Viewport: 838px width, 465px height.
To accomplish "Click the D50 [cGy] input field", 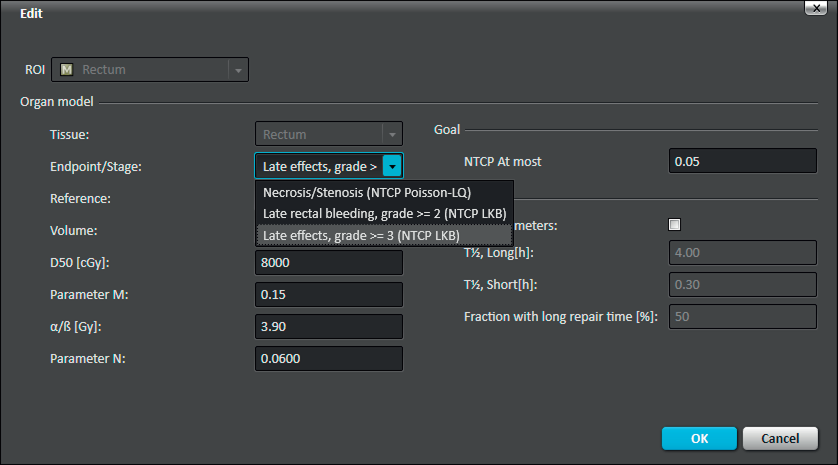I will coord(329,262).
